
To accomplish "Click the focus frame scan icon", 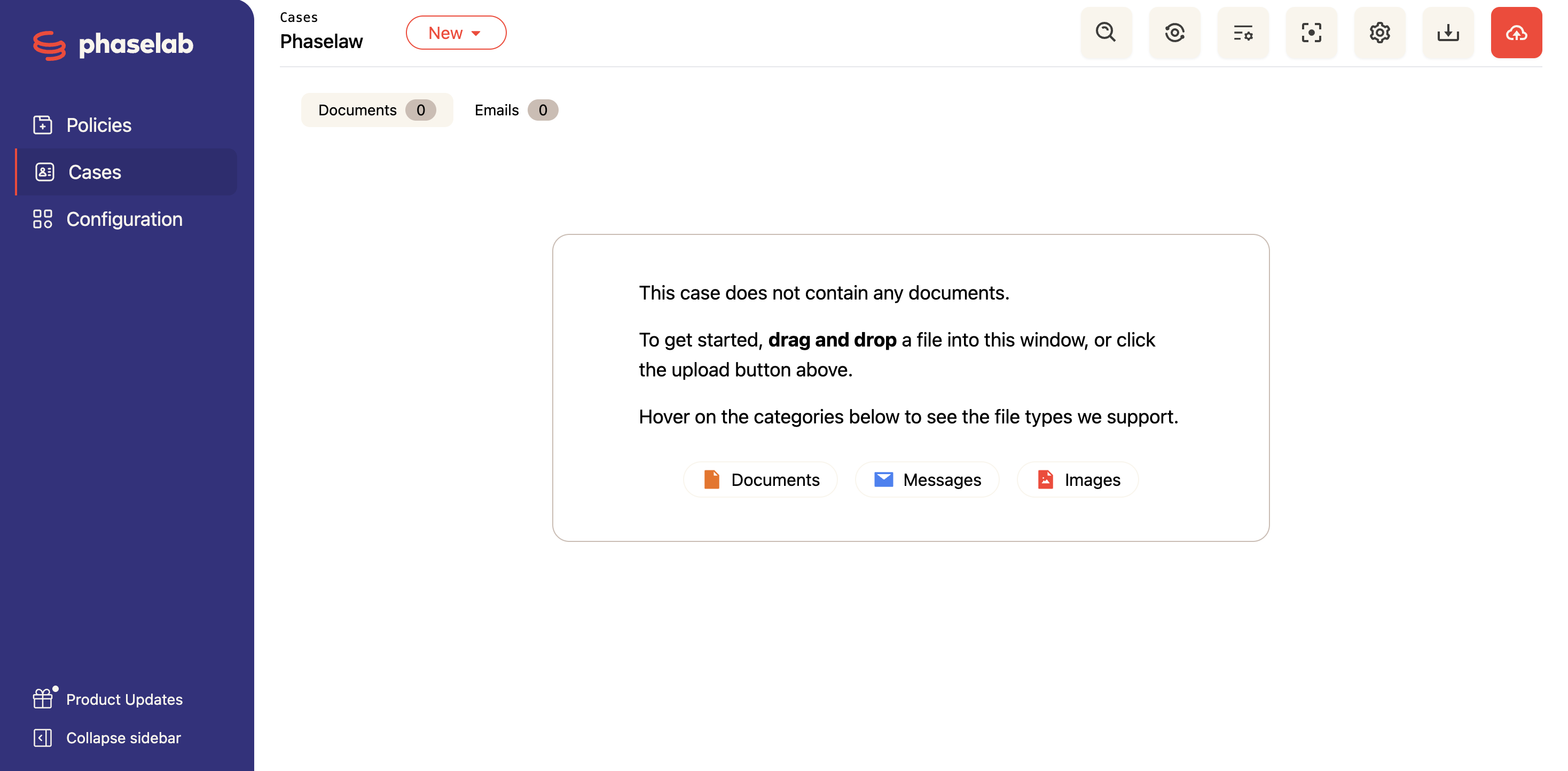I will tap(1311, 33).
